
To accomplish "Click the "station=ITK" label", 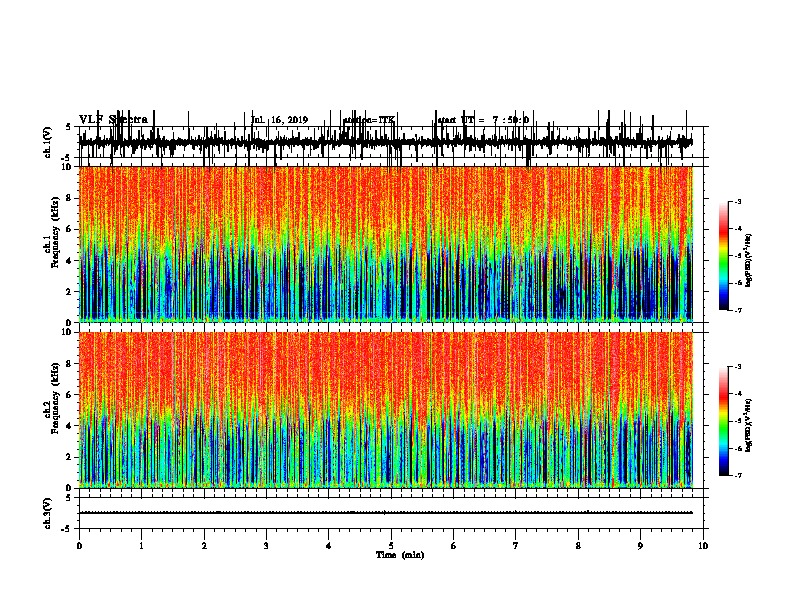I will [x=368, y=120].
